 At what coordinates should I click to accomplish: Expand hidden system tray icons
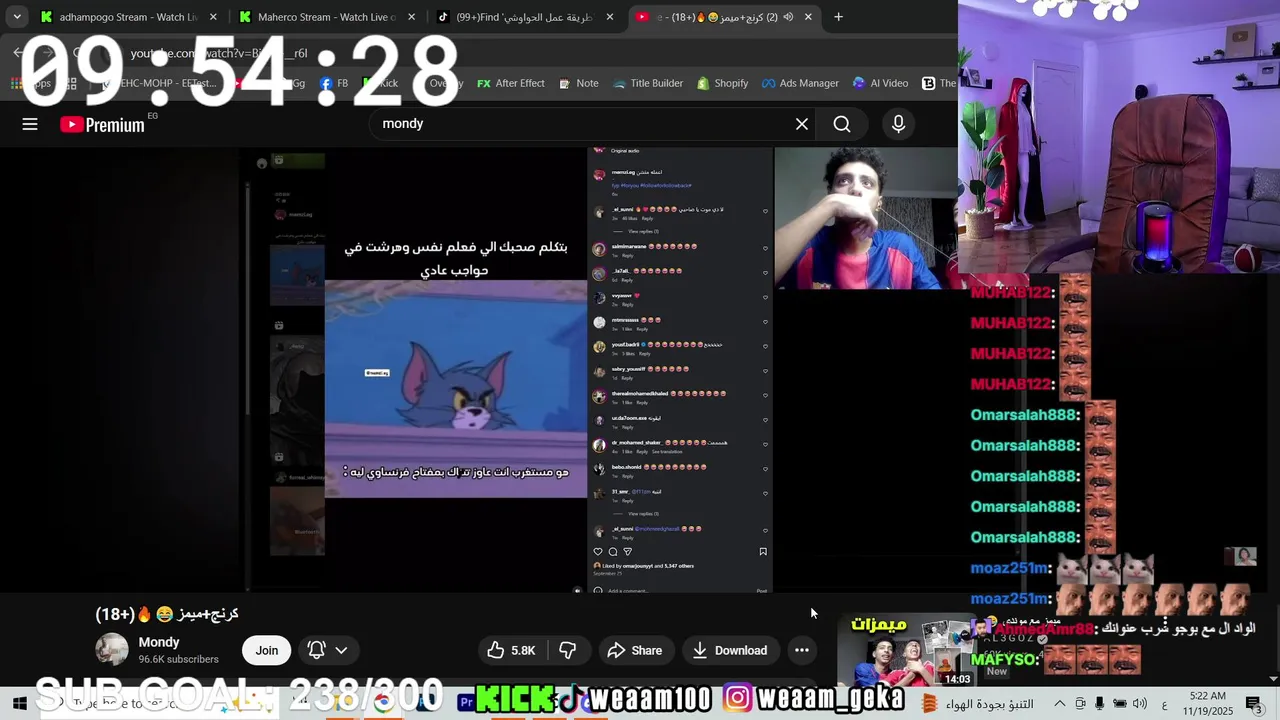pos(1060,704)
